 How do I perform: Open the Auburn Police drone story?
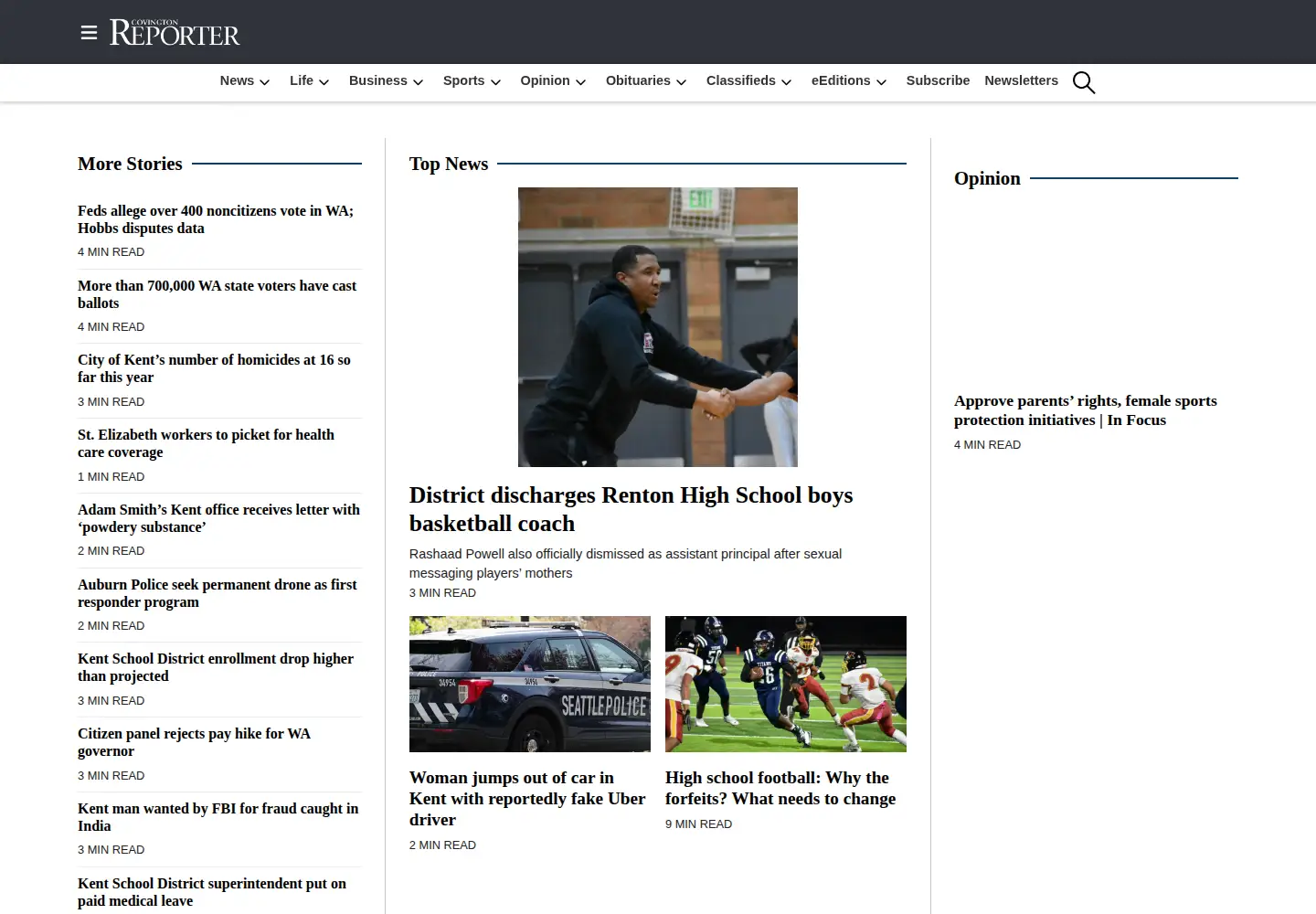coord(218,593)
